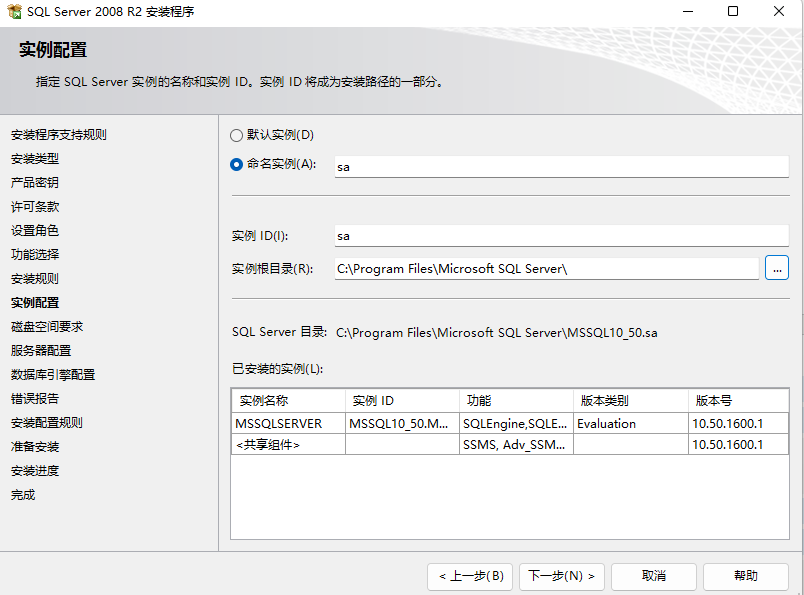Go back with 上一步(B) button
This screenshot has width=804, height=595.
(x=472, y=577)
